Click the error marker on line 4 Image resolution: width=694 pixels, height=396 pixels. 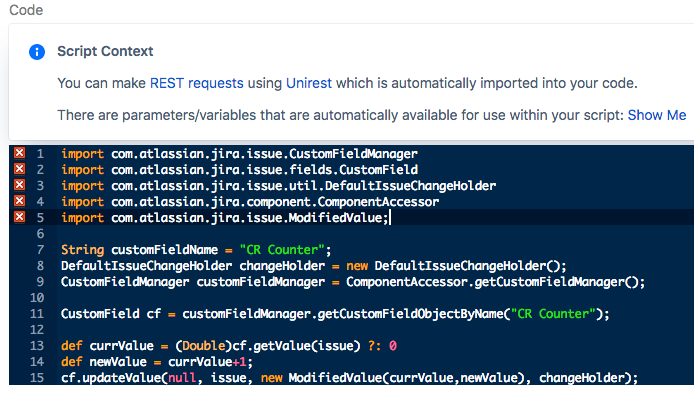[19, 201]
